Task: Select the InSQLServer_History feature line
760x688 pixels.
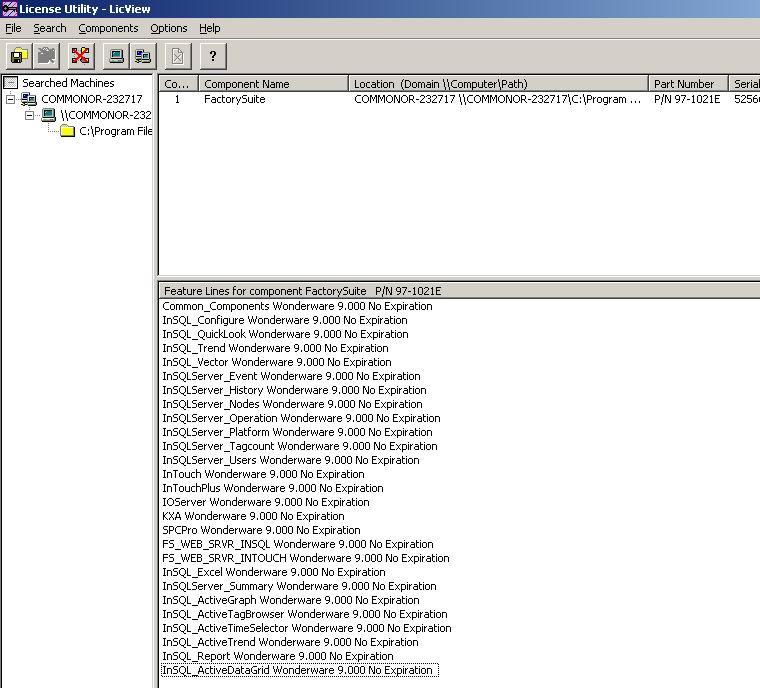Action: pyautogui.click(x=294, y=391)
